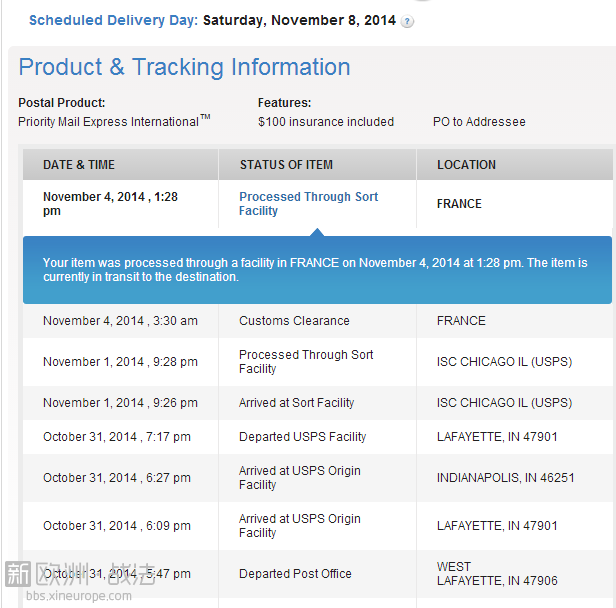Click the INDIANAPOLIS, IN 46251 location cell

[505, 478]
